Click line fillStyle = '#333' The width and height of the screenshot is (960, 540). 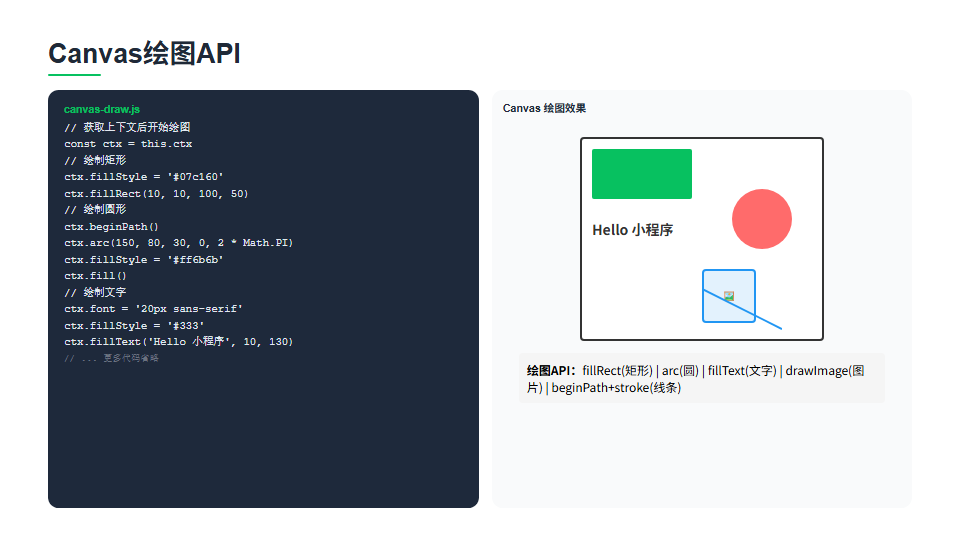[134, 326]
